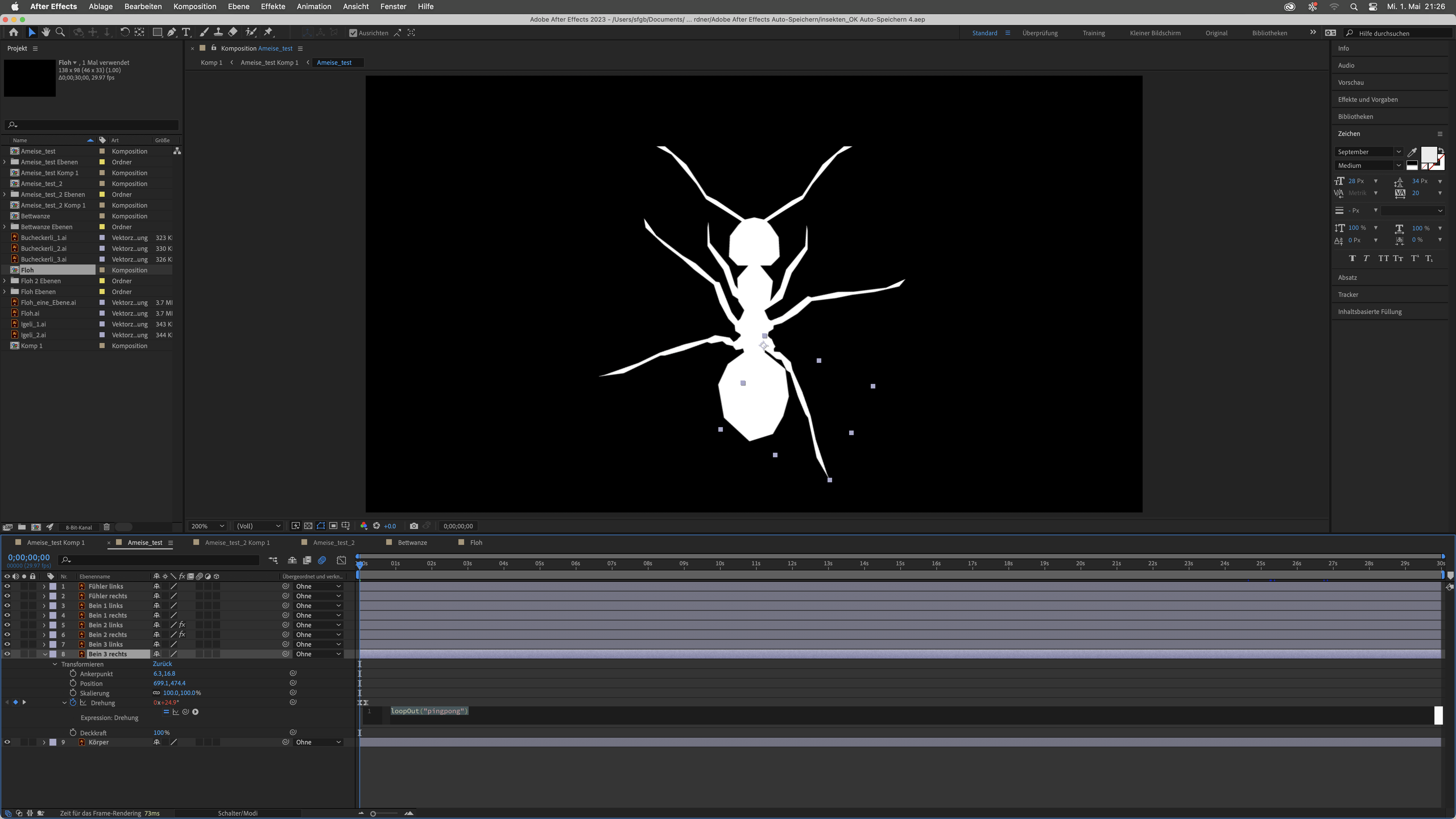Screen dimensions: 1456x819
Task: Open the 200% magnification dropdown
Action: (x=207, y=526)
